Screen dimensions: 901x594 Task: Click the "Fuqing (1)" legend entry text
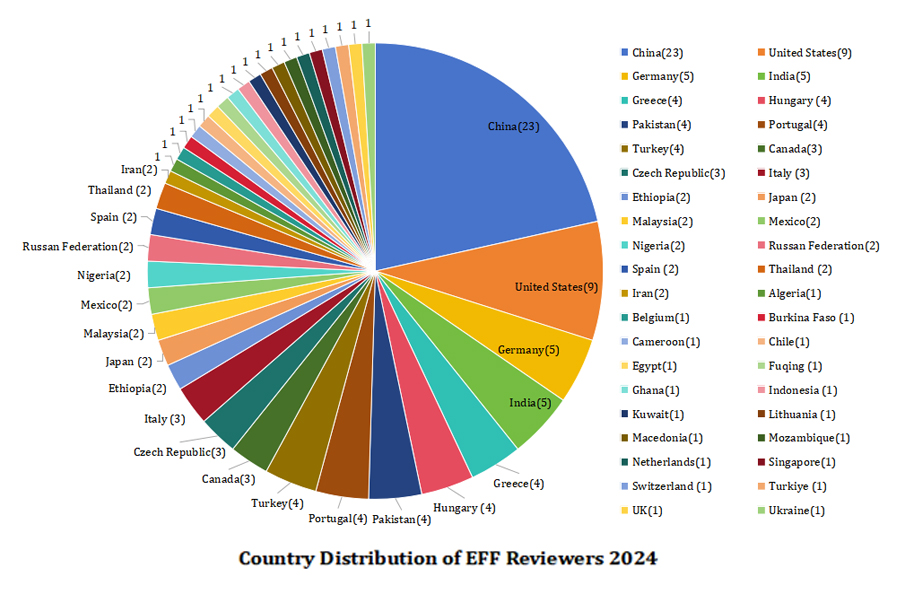pyautogui.click(x=795, y=366)
